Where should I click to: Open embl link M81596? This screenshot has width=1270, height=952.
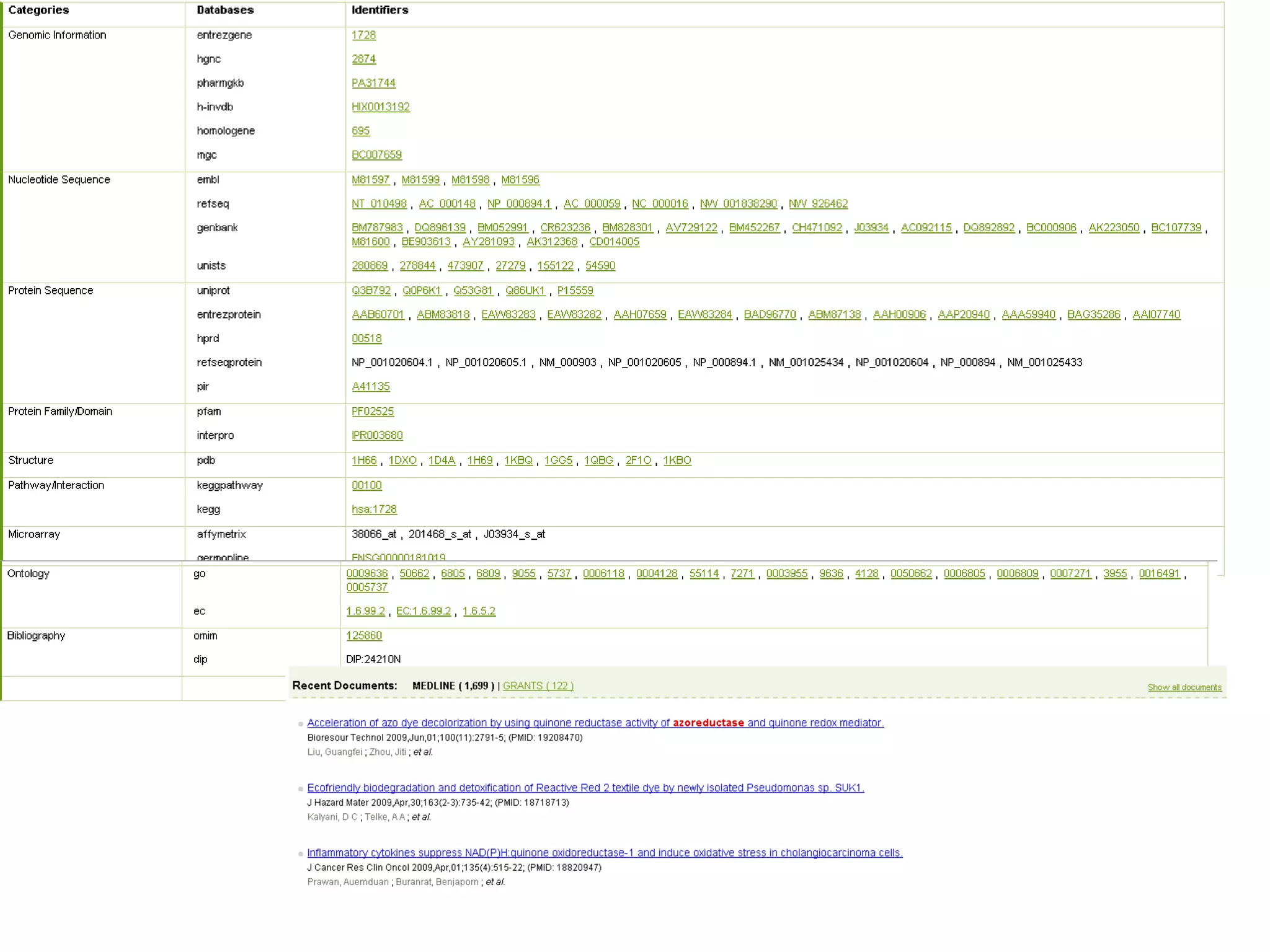pyautogui.click(x=520, y=180)
